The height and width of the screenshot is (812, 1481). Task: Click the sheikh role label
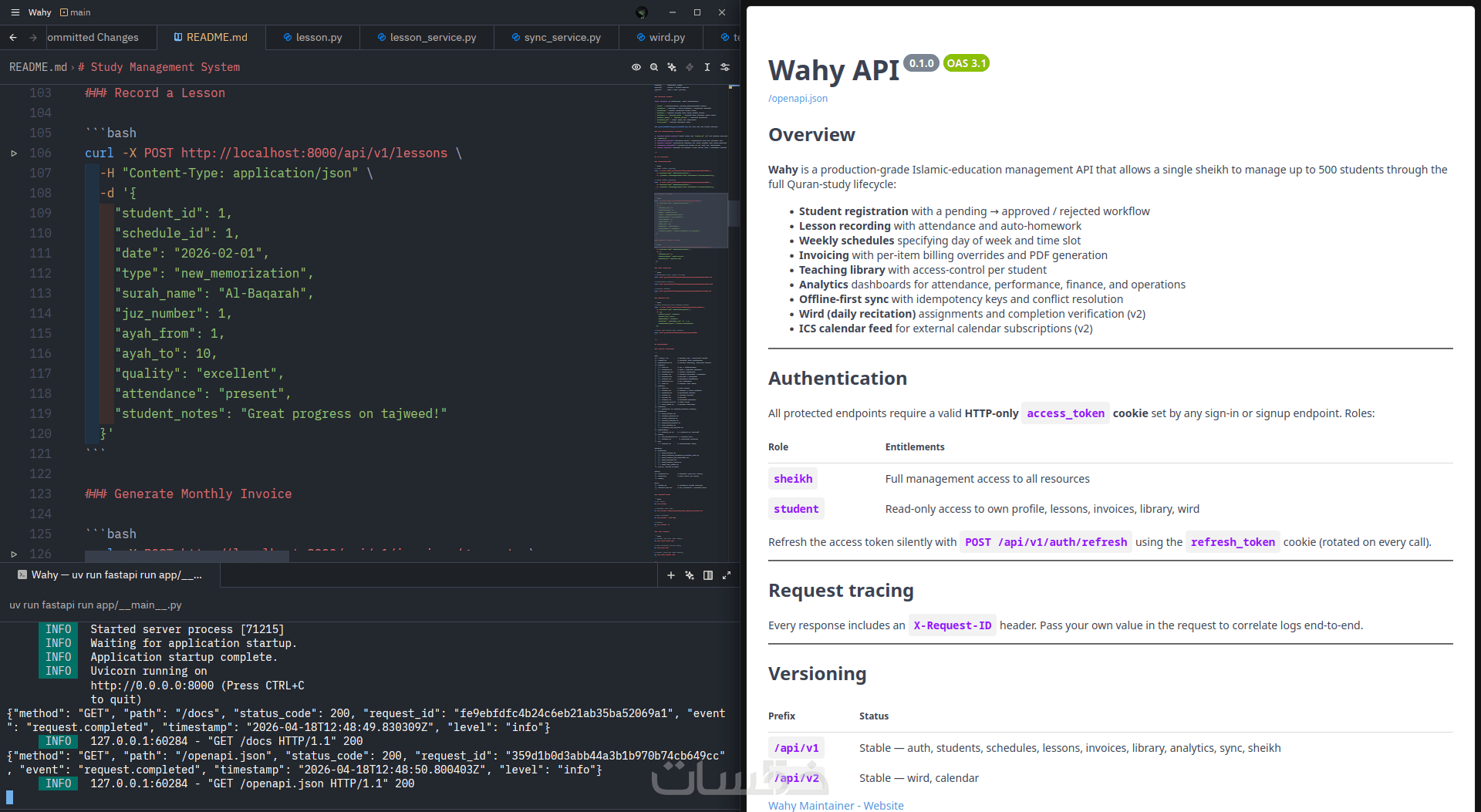793,479
